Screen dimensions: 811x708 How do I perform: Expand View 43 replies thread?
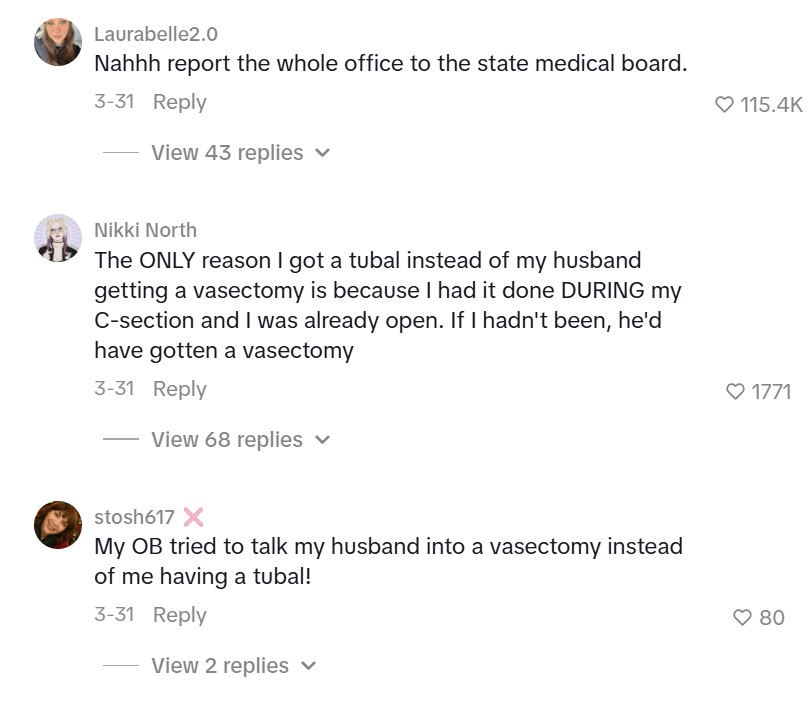coord(227,153)
